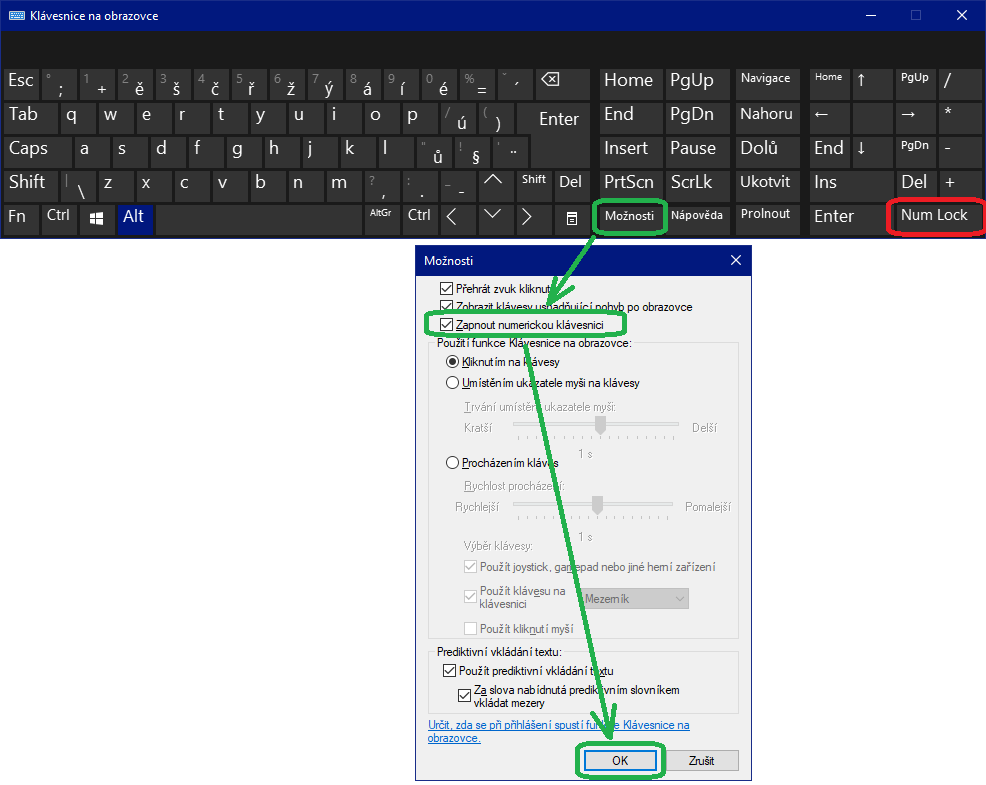Click the PgUp key next to Home

tap(697, 84)
